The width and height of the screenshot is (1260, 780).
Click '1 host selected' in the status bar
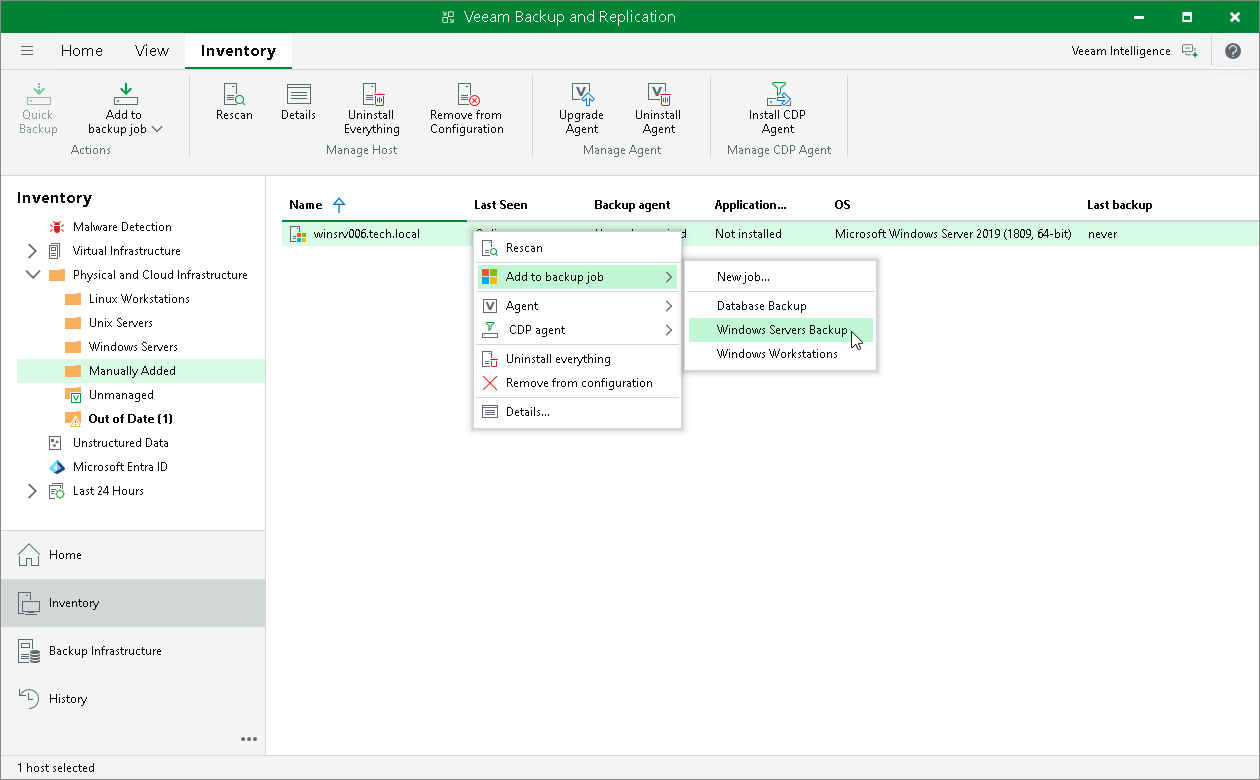coord(56,768)
